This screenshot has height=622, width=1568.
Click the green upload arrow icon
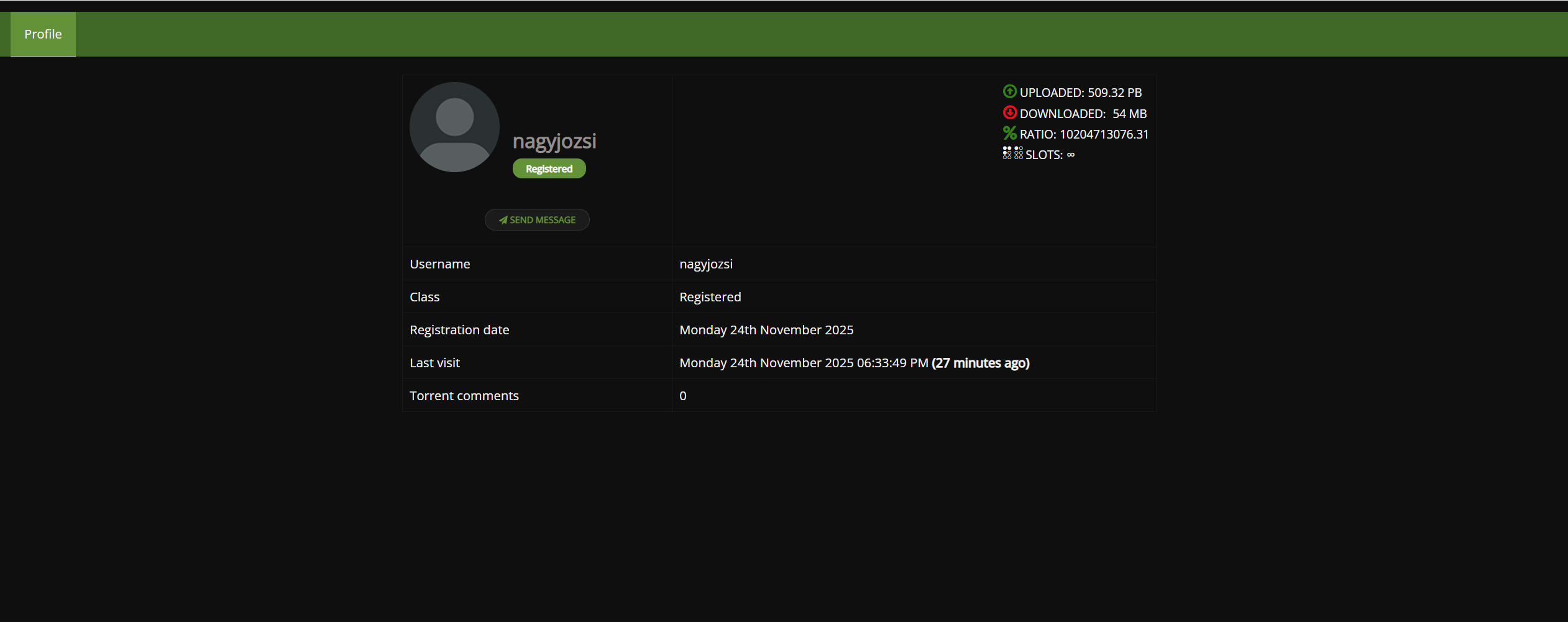click(1010, 91)
